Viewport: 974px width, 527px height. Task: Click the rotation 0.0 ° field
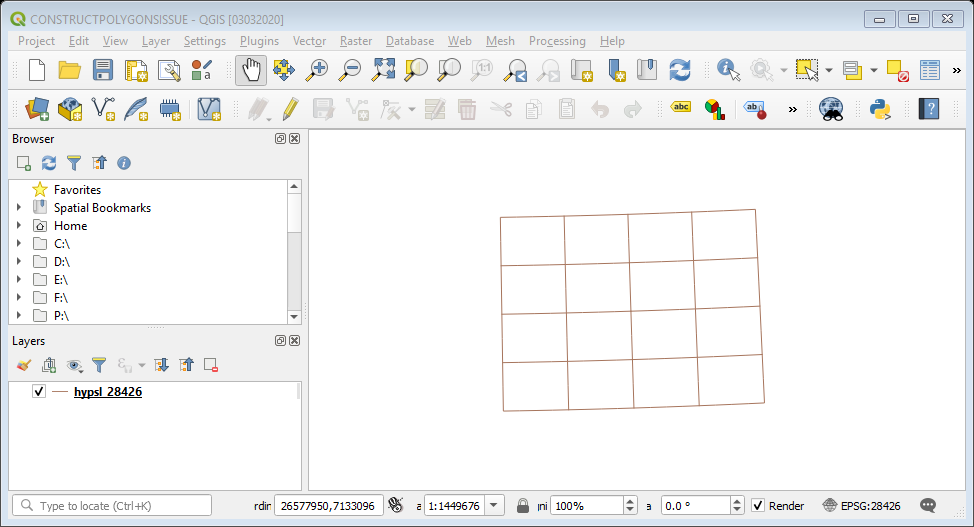coord(696,505)
